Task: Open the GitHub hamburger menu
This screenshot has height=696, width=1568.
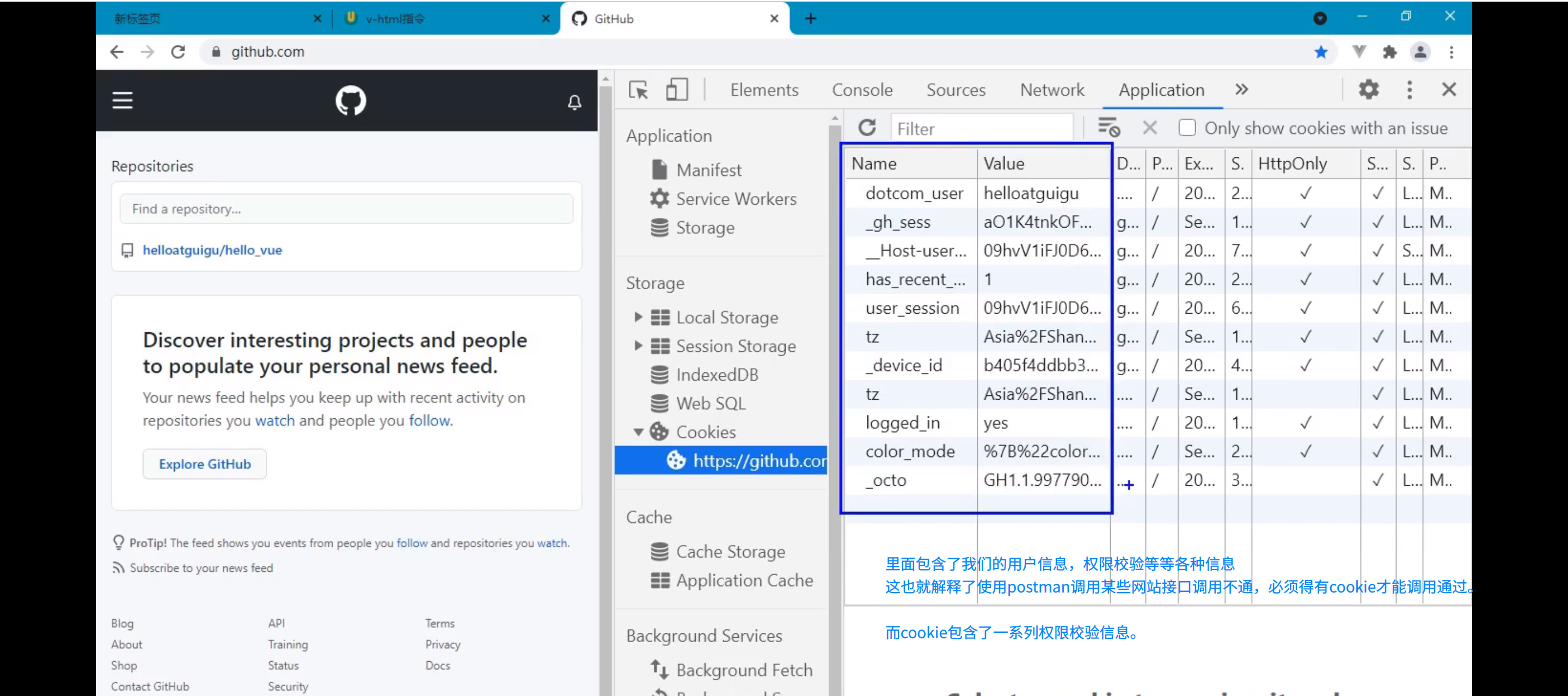Action: pyautogui.click(x=122, y=100)
